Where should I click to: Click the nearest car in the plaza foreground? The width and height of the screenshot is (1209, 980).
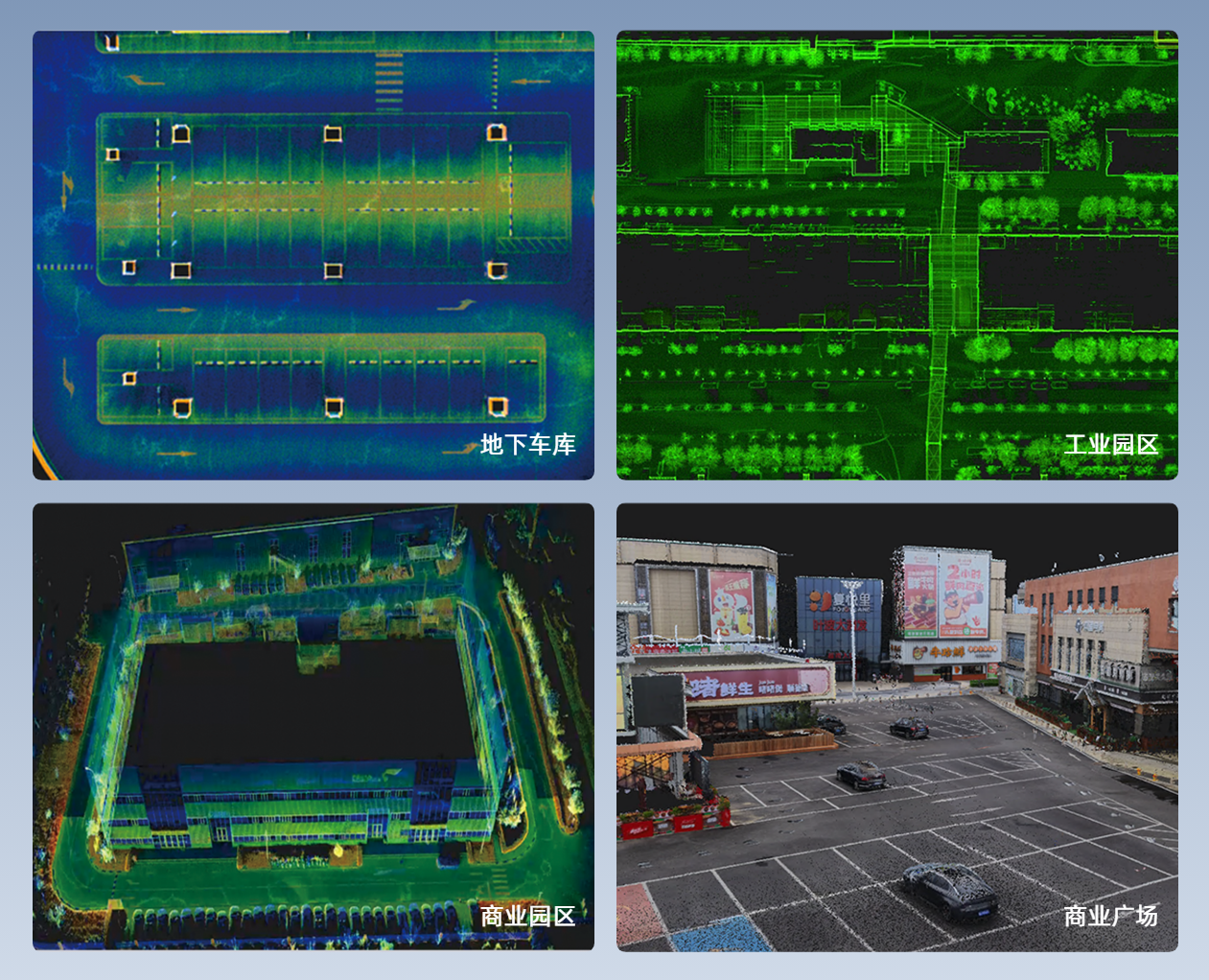950,891
